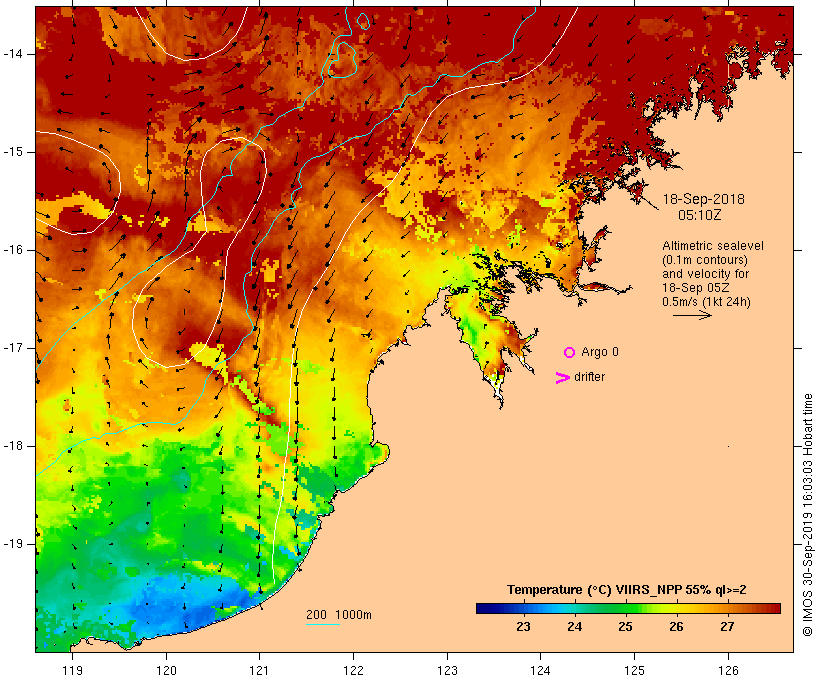Click longitude axis label 120
Screen dimensions: 820x680
[166, 670]
